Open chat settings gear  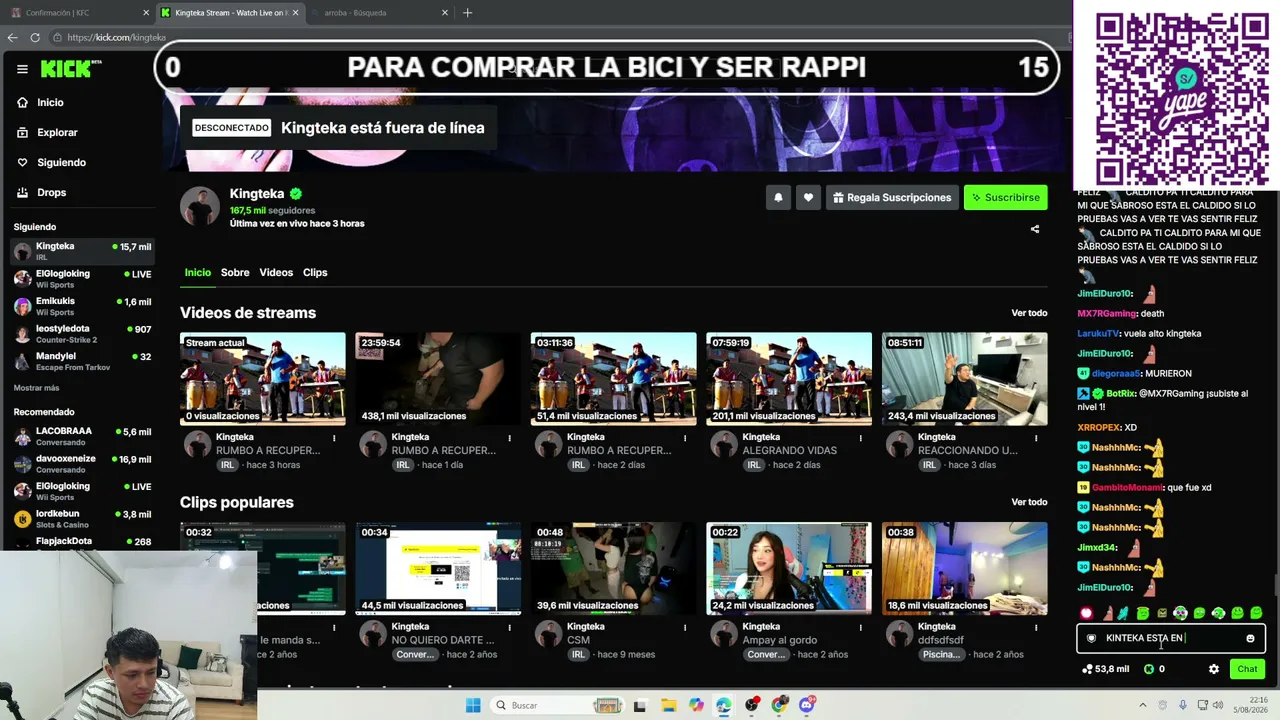point(1214,669)
